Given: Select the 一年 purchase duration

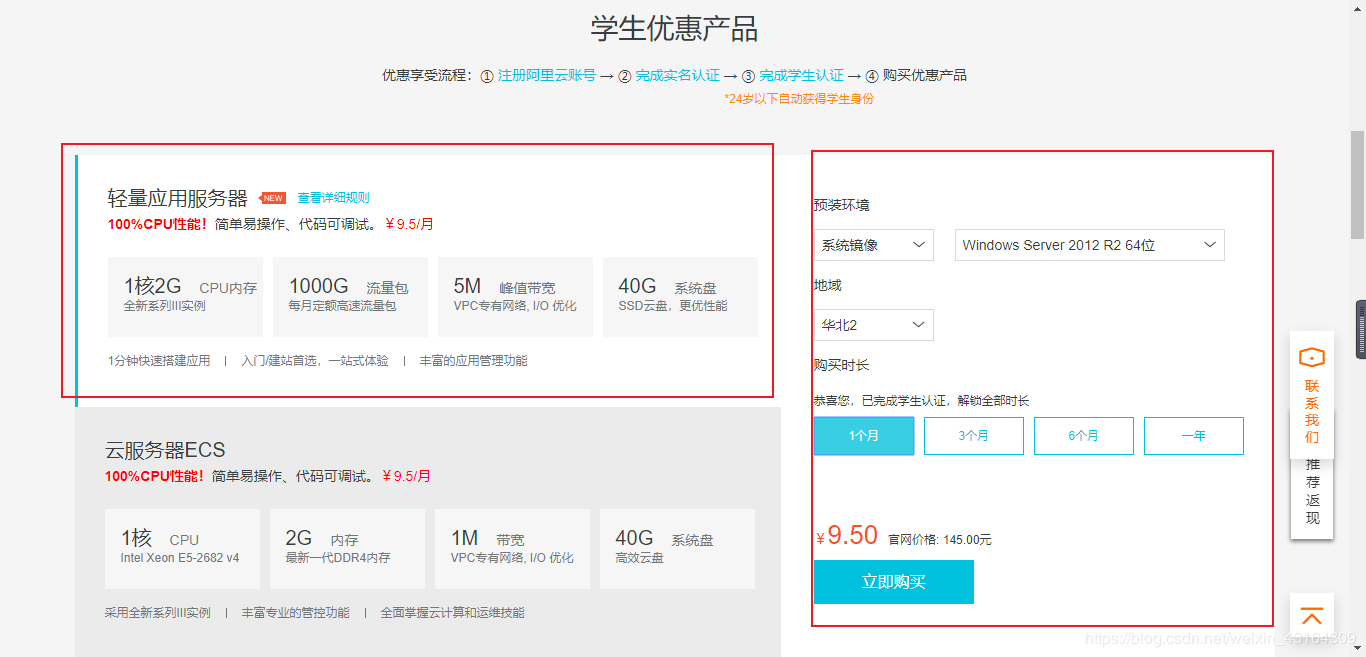Looking at the screenshot, I should [1193, 435].
